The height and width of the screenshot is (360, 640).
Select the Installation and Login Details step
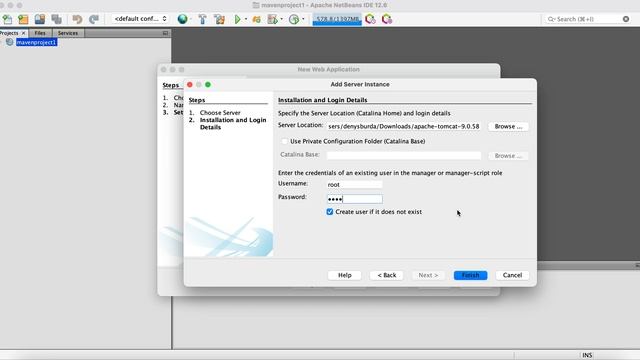(x=233, y=124)
